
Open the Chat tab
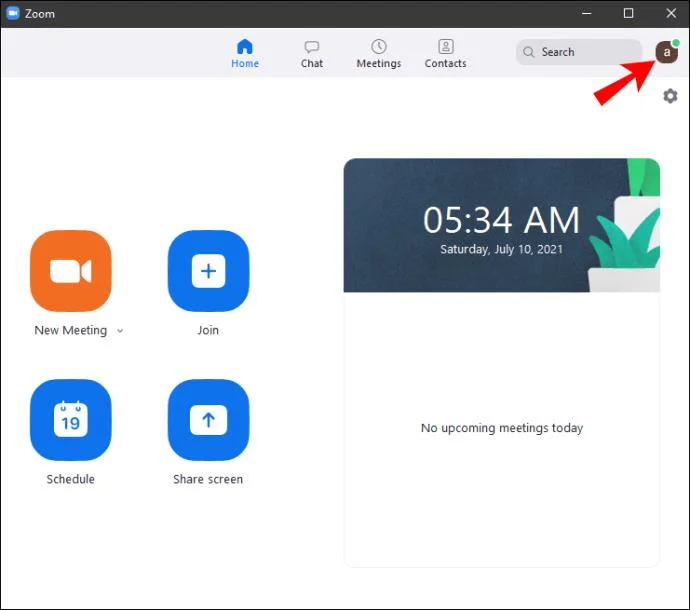312,54
